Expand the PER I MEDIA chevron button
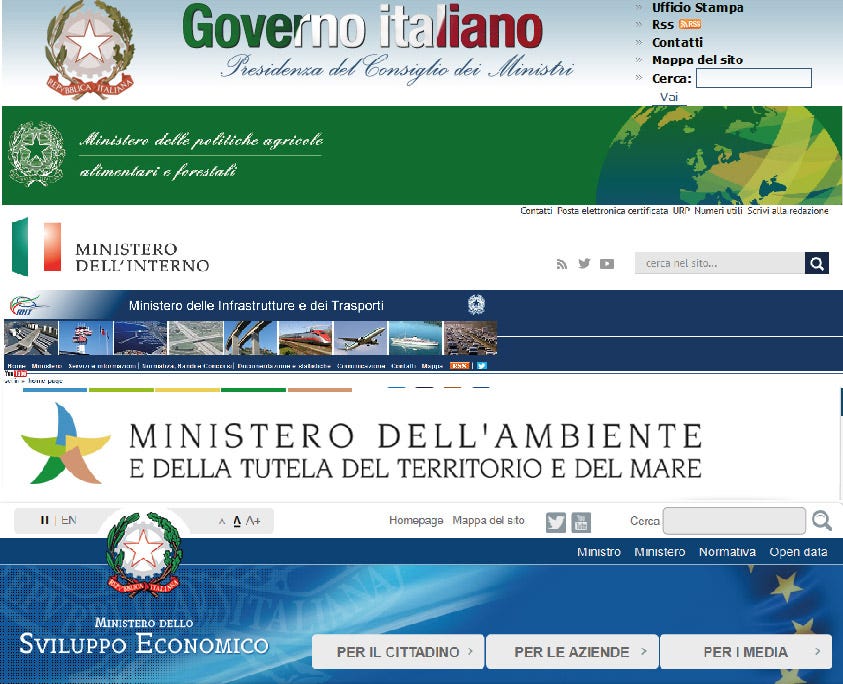843x684 pixels. 746,652
